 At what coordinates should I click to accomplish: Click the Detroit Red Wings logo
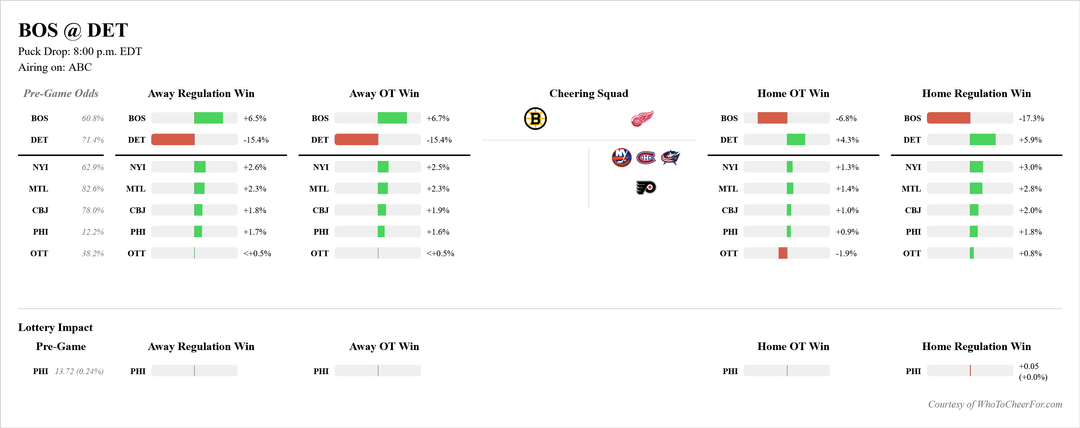tap(641, 119)
